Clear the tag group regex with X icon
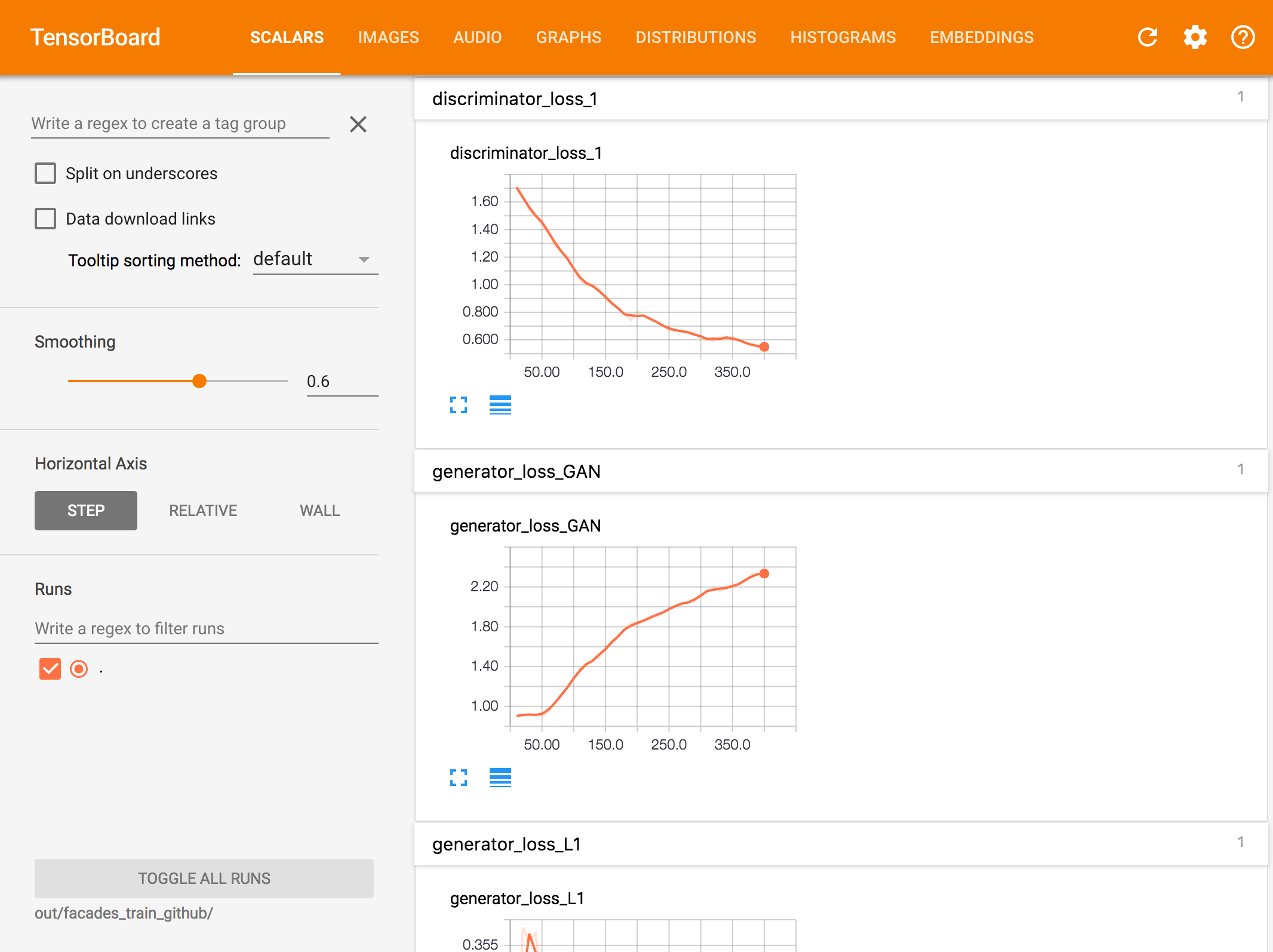This screenshot has height=952, width=1273. [x=358, y=124]
